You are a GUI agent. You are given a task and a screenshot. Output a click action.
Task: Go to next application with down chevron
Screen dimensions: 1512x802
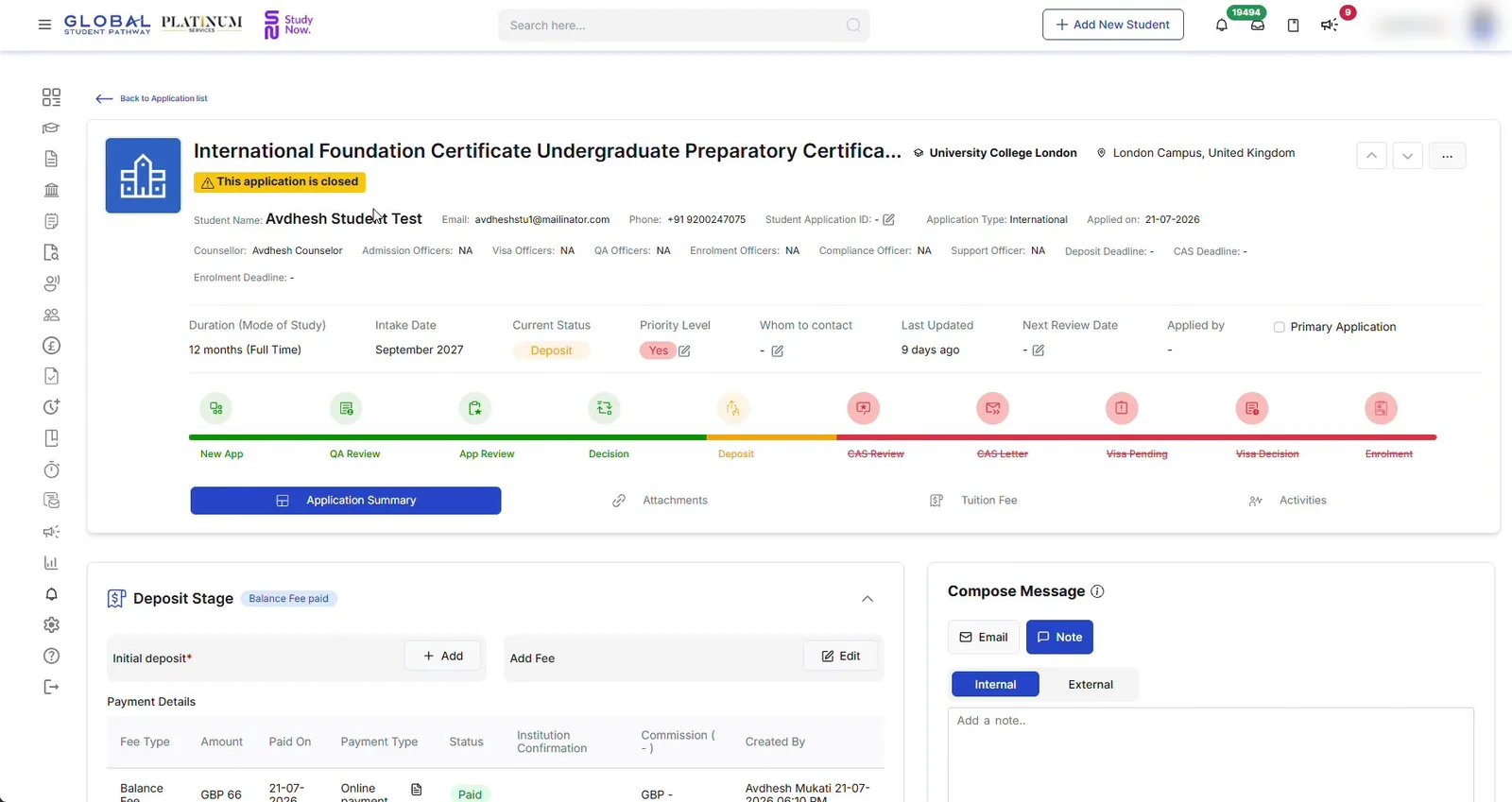coord(1407,156)
